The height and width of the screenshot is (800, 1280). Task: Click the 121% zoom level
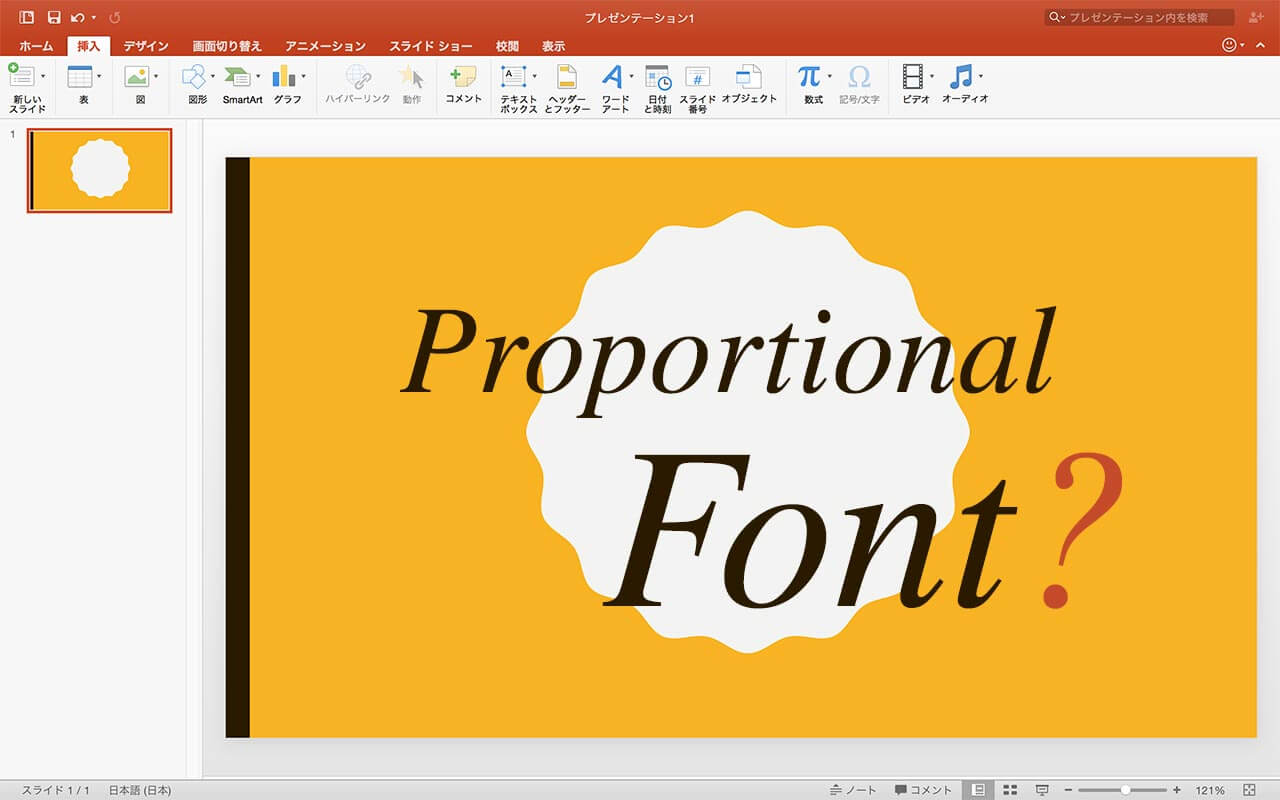1210,790
